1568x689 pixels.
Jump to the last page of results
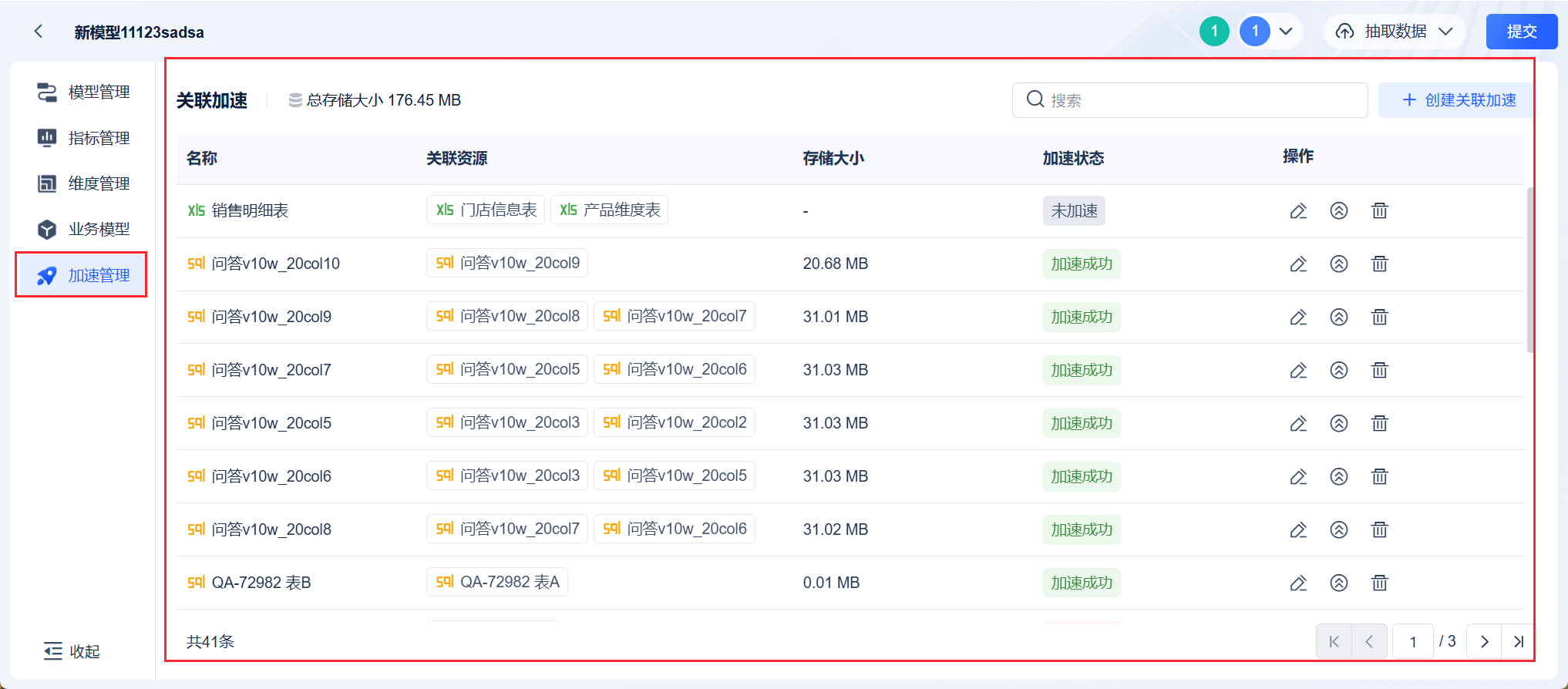1518,641
